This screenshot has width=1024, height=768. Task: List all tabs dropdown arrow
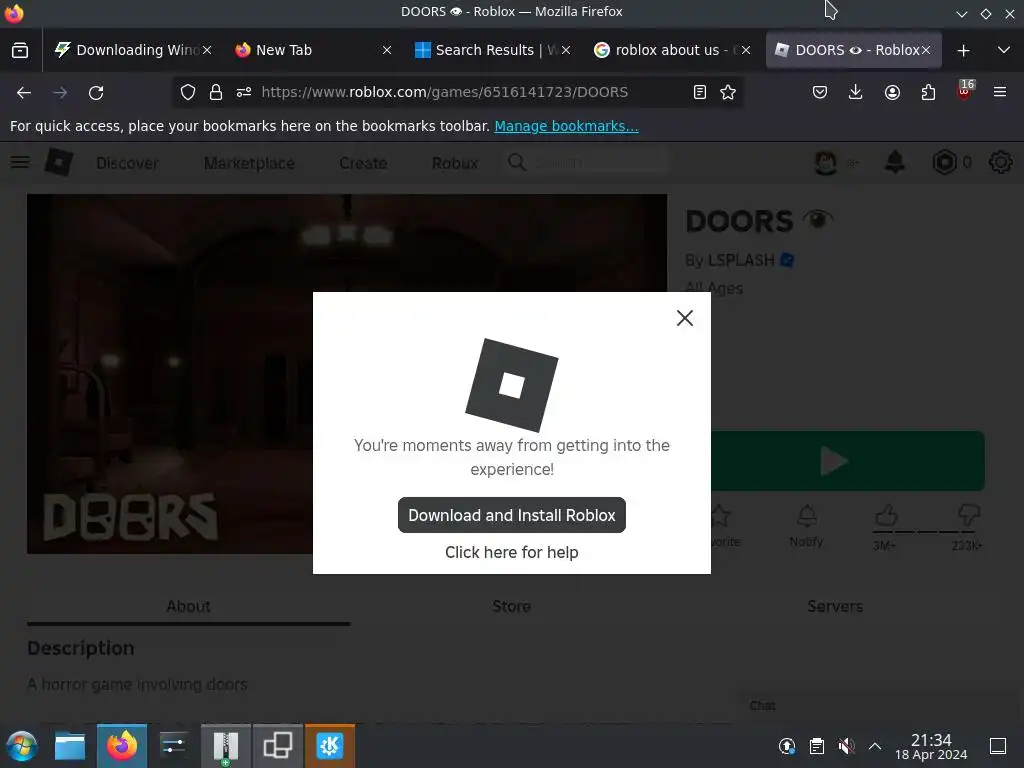pyautogui.click(x=1004, y=50)
